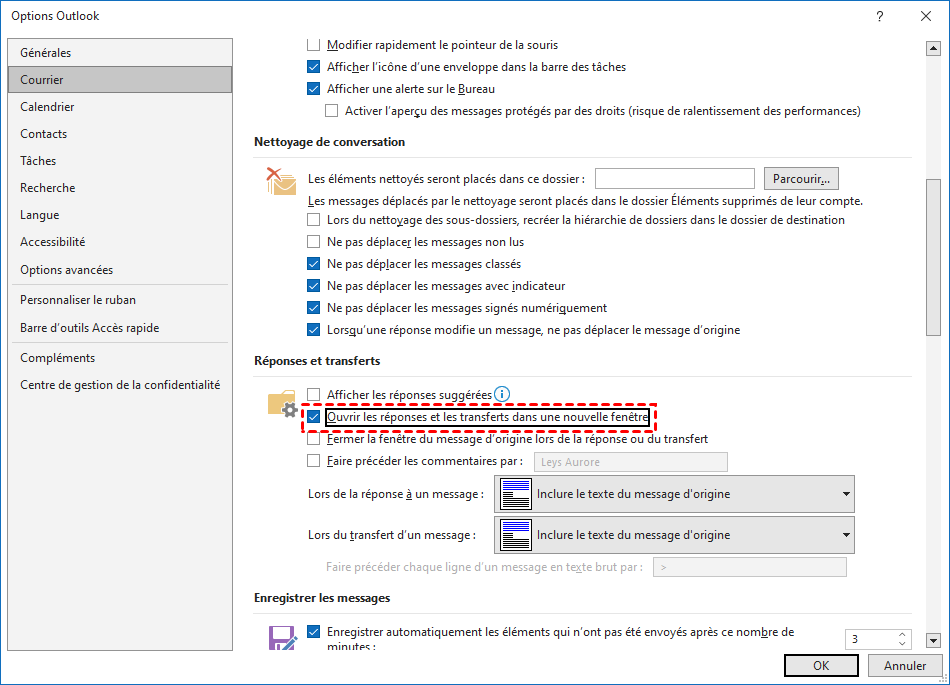Select Recherche in the sidebar
The height and width of the screenshot is (685, 950).
(120, 188)
